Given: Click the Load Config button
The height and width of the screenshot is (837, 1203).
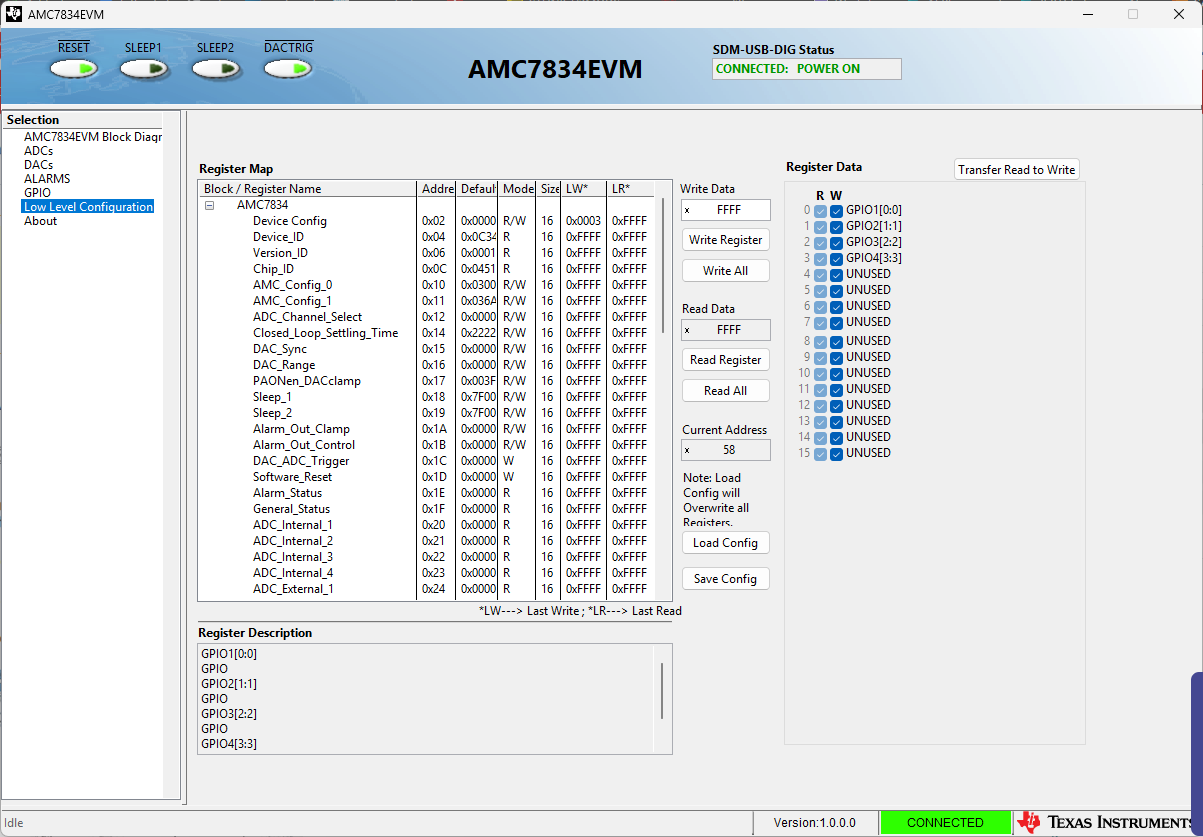Looking at the screenshot, I should (x=726, y=543).
